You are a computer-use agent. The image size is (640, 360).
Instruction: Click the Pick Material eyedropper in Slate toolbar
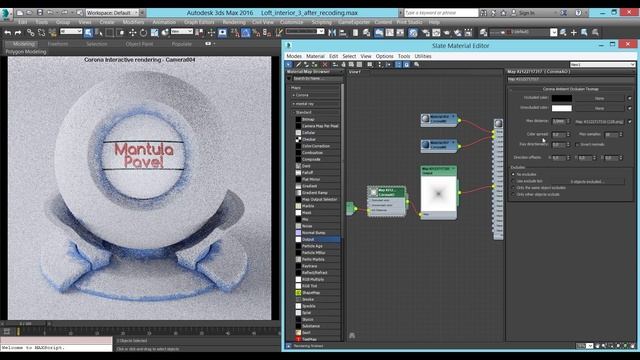click(x=298, y=64)
